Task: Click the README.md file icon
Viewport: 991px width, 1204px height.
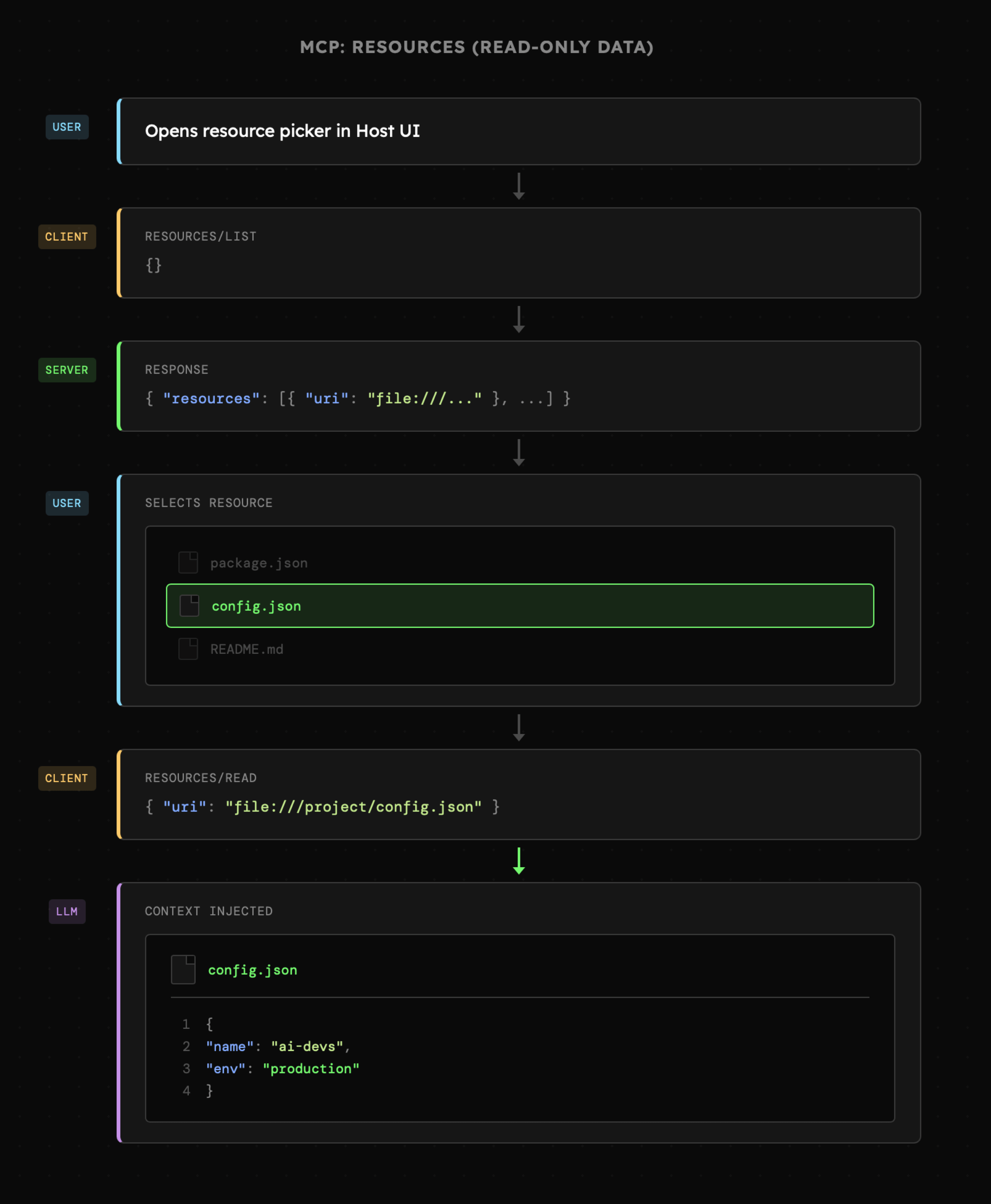Action: [188, 649]
